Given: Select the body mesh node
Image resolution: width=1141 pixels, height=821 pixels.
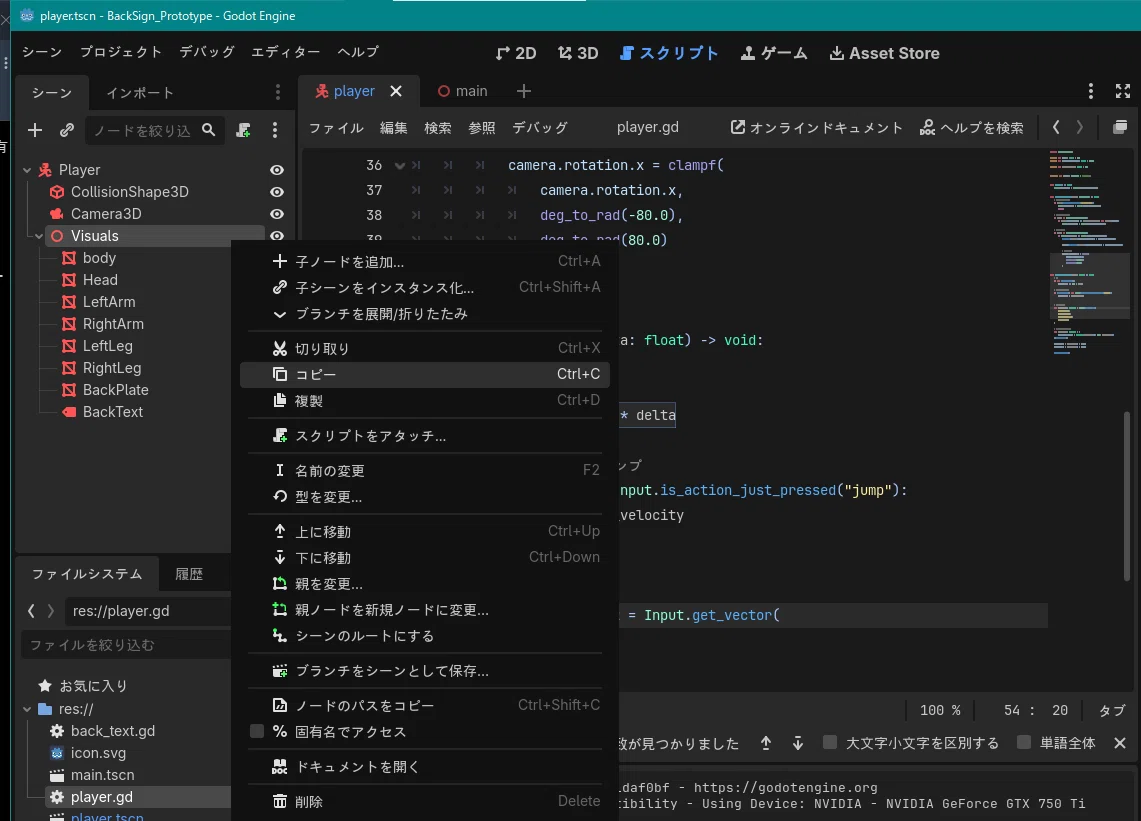Looking at the screenshot, I should (x=99, y=258).
